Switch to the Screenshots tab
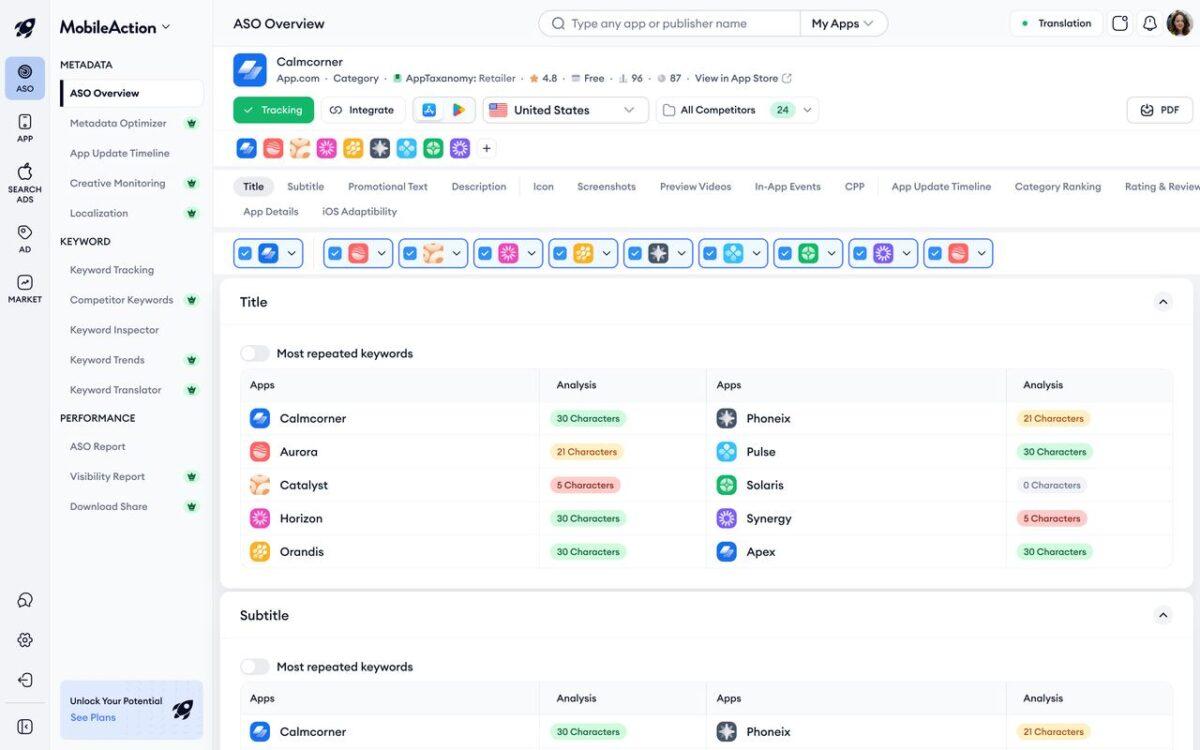The height and width of the screenshot is (750, 1200). pos(606,186)
